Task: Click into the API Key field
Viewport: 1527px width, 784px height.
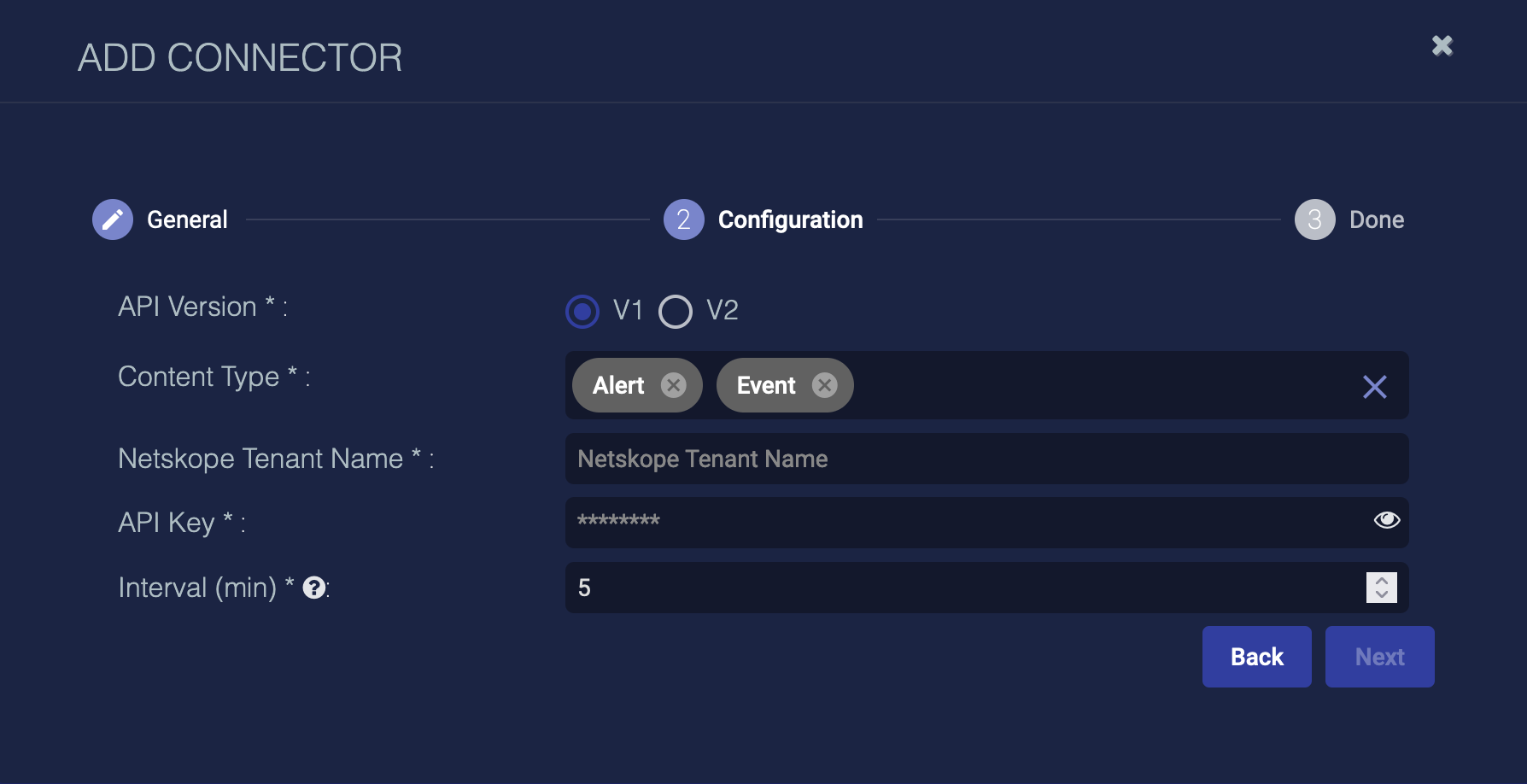Action: [x=965, y=522]
